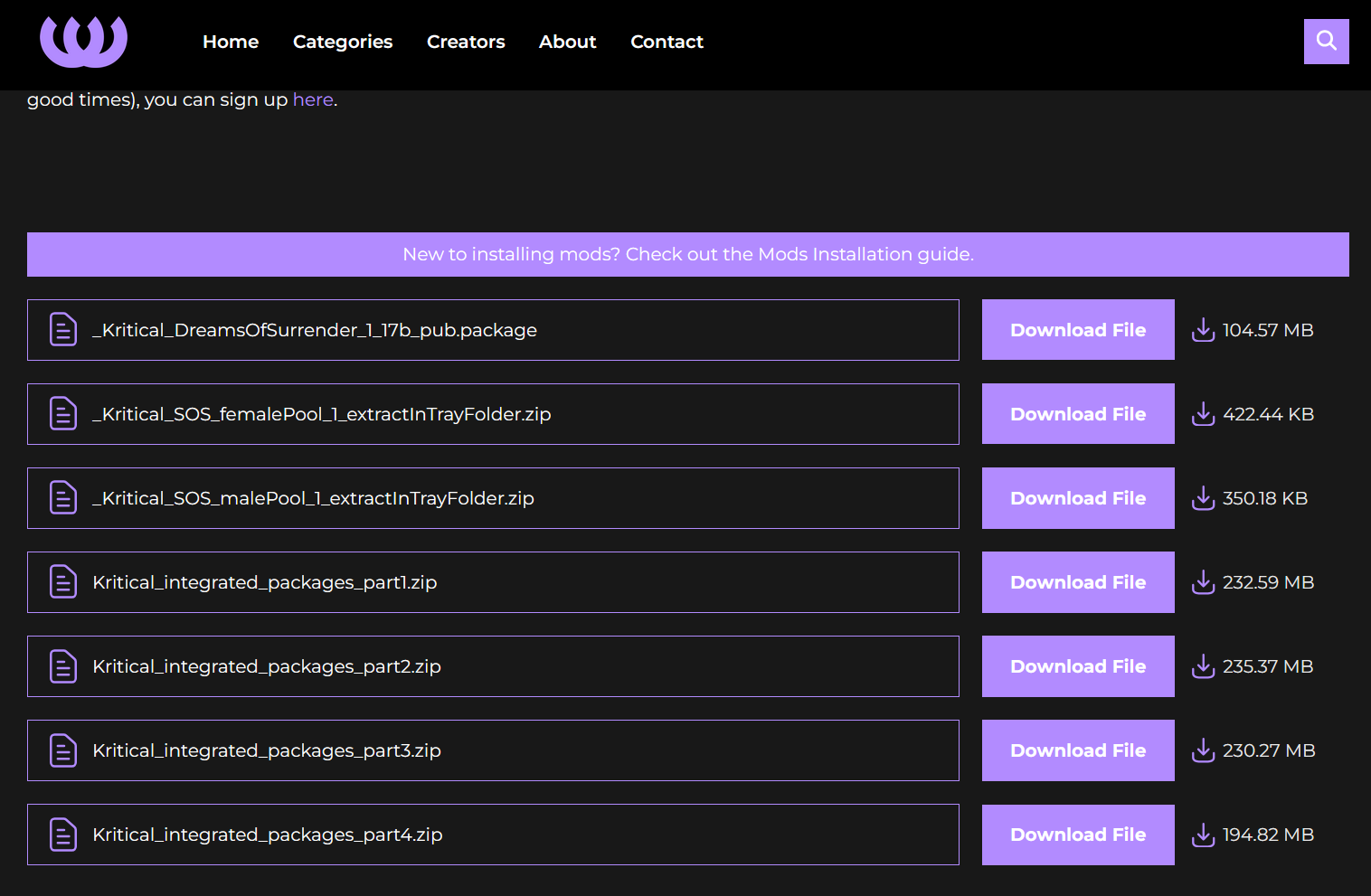
Task: Click document icon for integrated_packages_part4.zip
Action: (x=63, y=835)
